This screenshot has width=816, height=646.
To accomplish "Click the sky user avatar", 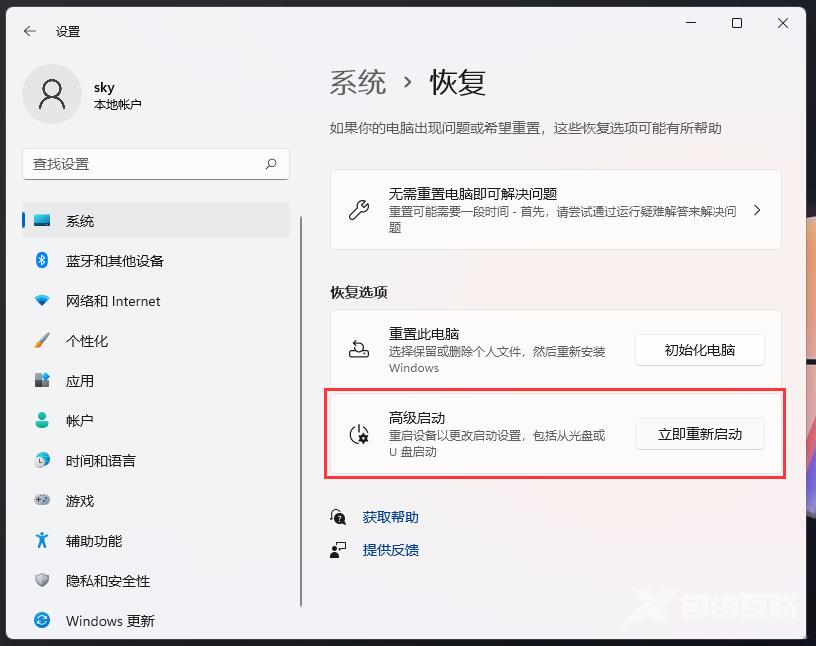I will point(52,94).
